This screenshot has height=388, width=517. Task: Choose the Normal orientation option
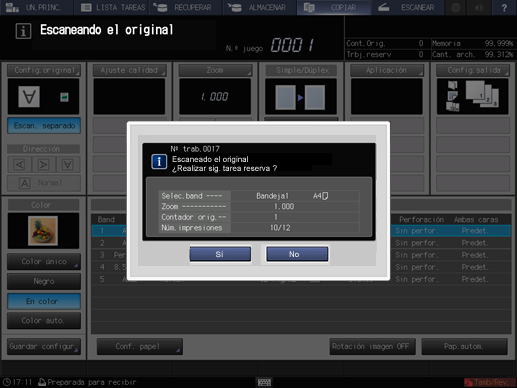[x=44, y=183]
